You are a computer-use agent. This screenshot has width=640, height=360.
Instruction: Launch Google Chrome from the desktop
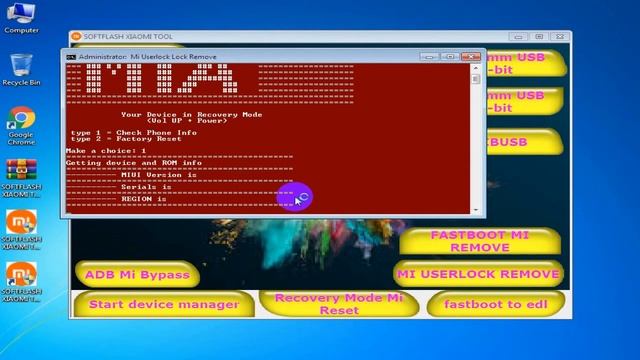(x=21, y=126)
